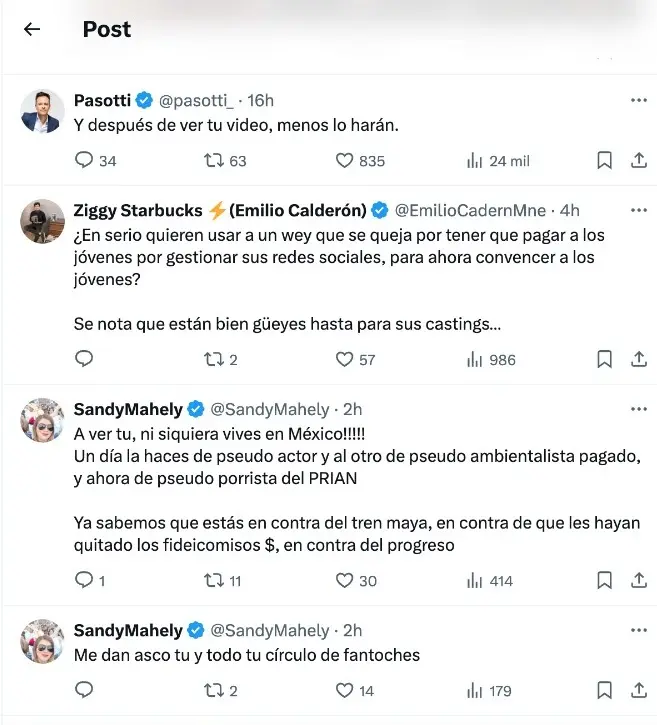Click SandyMahely's avatar on first post
This screenshot has height=725, width=657.
pos(43,419)
